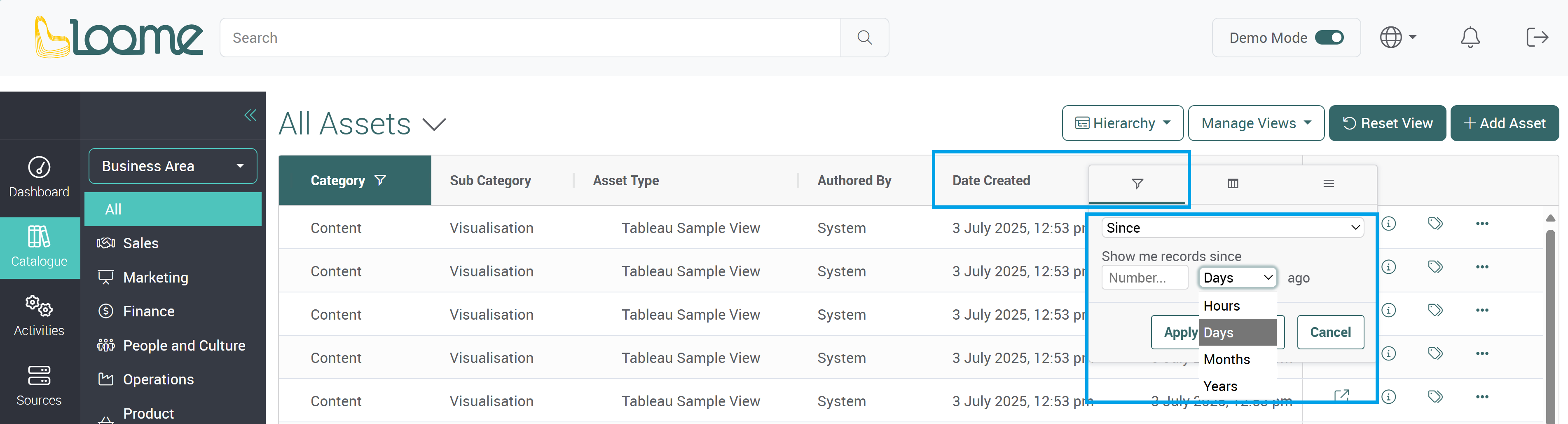
Task: Open info icon on second asset row
Action: [1388, 267]
